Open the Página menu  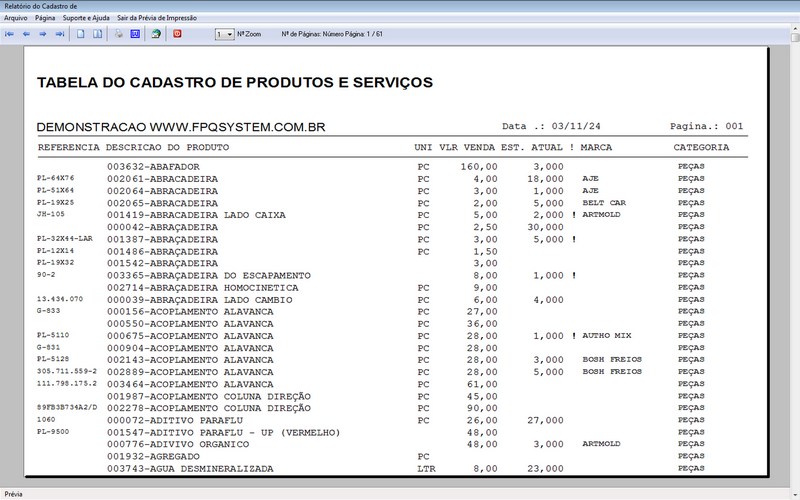click(45, 18)
